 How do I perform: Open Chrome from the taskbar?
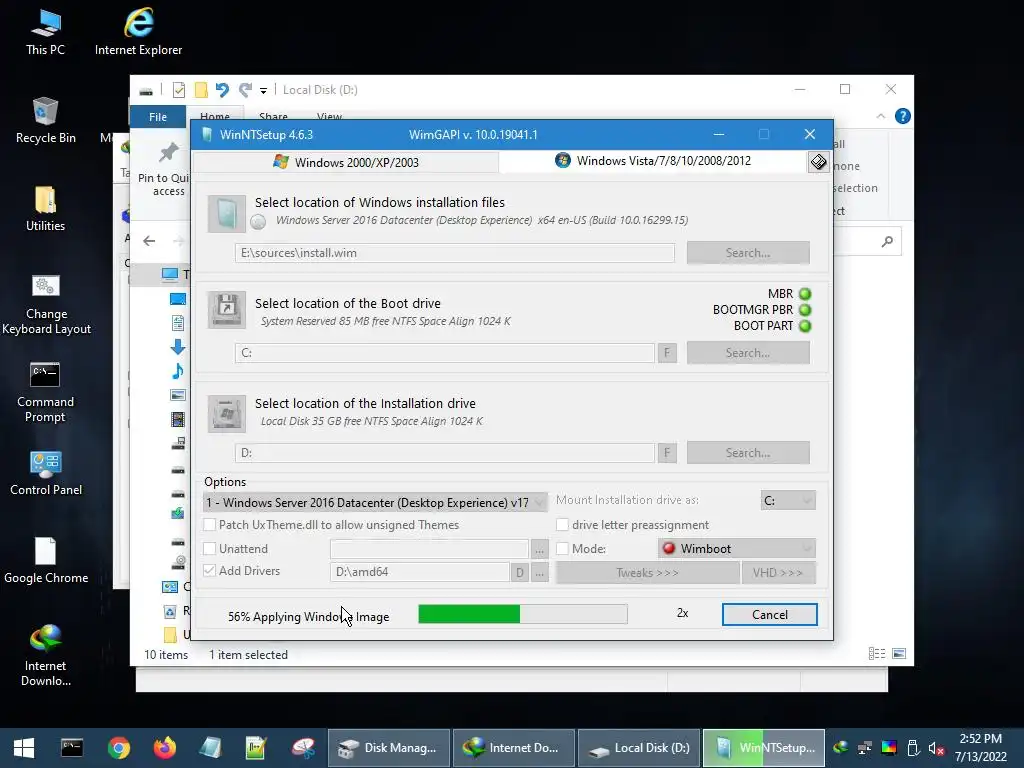click(119, 748)
